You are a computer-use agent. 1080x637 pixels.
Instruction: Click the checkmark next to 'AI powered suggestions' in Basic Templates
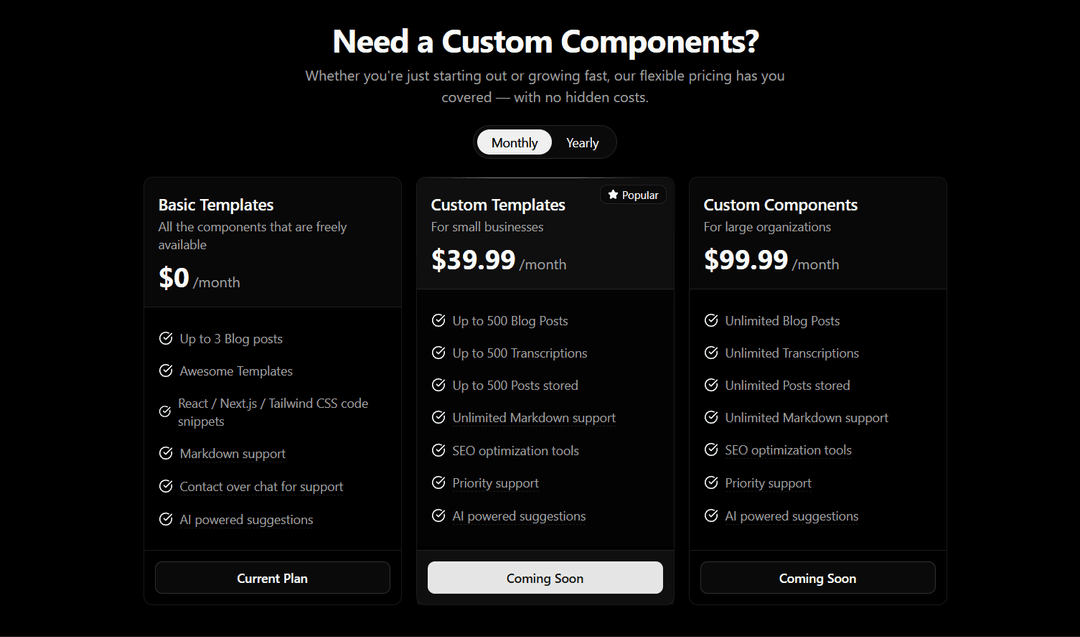coord(165,519)
